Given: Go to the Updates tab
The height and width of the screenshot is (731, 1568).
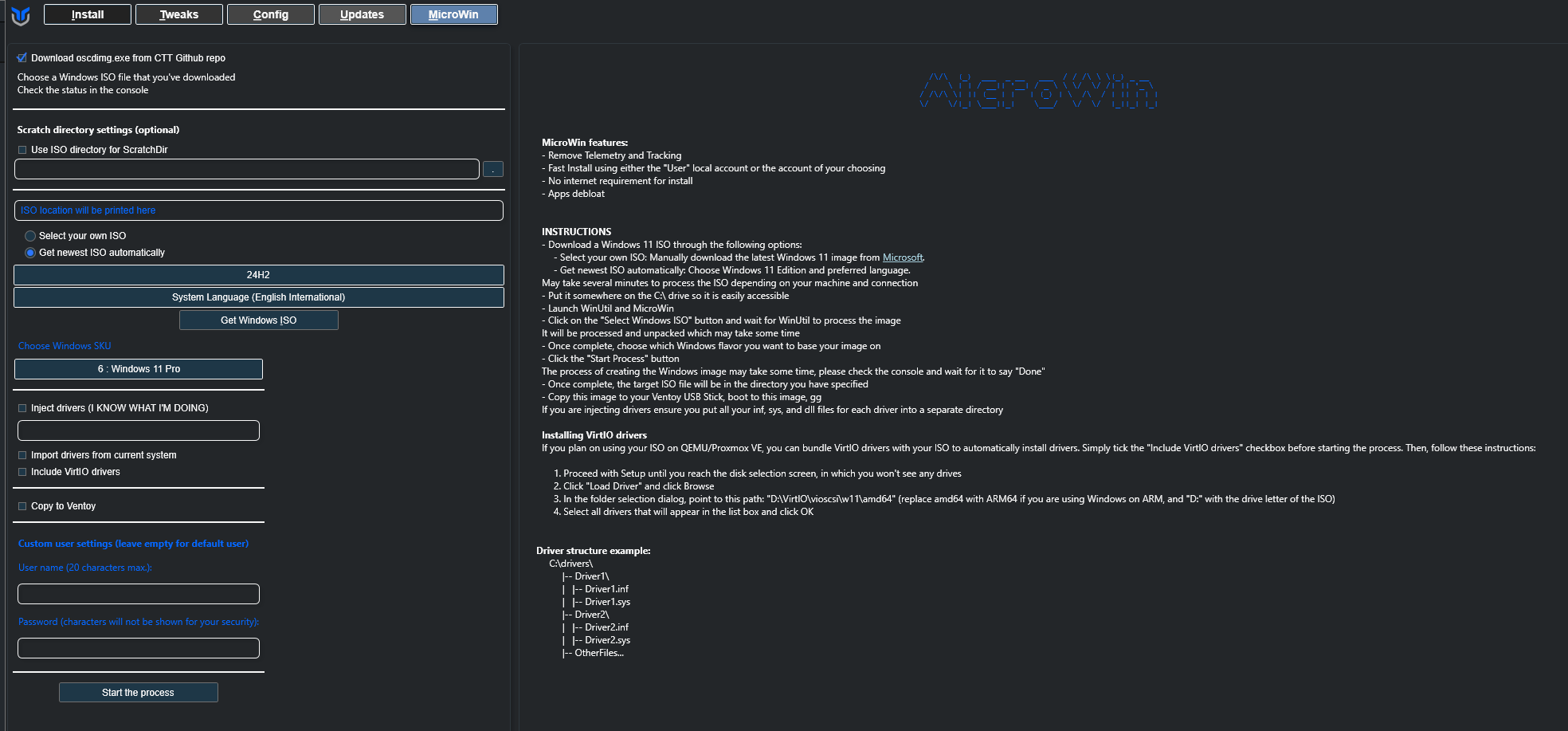Looking at the screenshot, I should click(x=363, y=14).
